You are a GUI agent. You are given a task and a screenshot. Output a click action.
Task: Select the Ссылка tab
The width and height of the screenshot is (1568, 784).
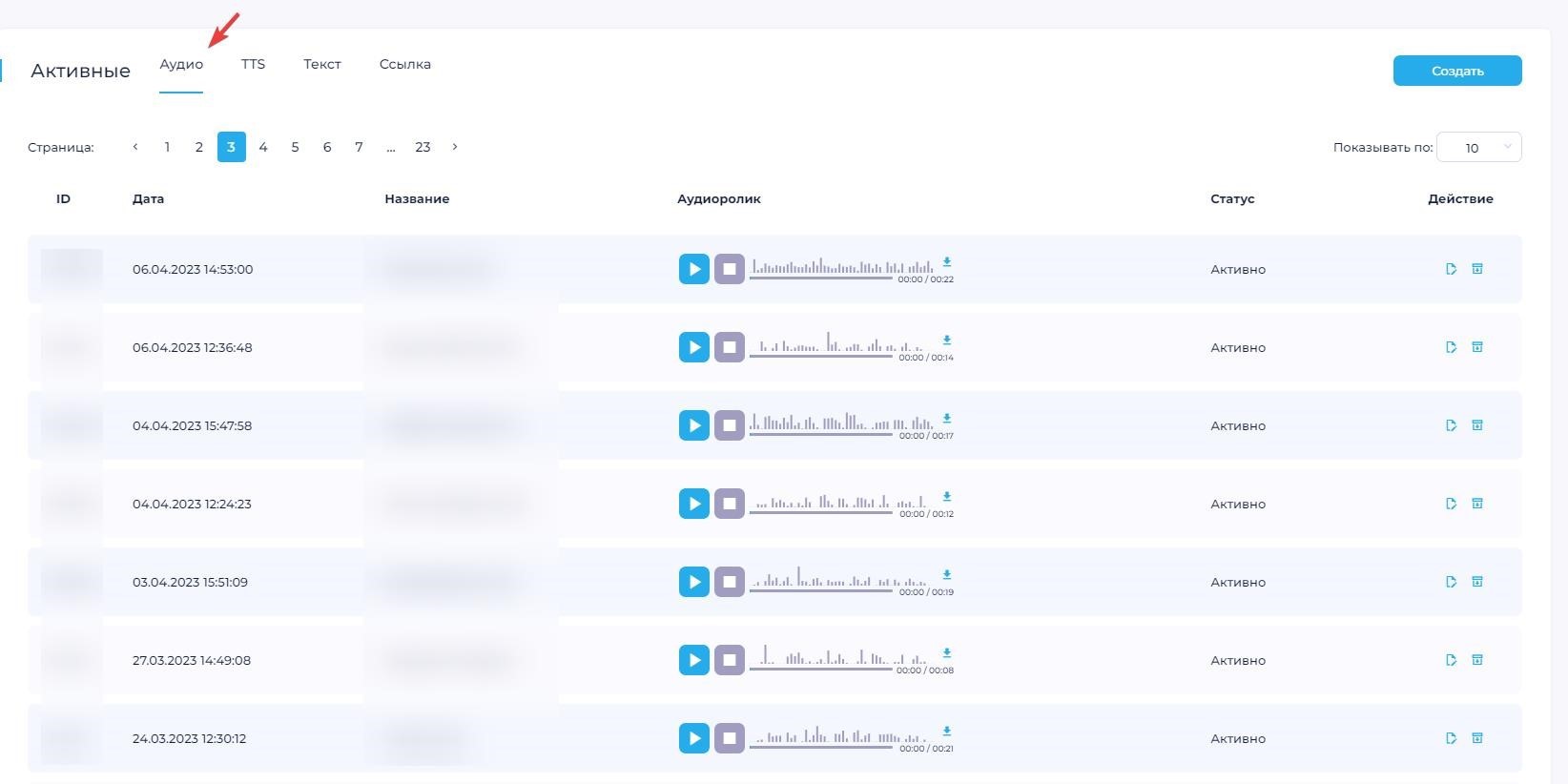click(404, 64)
